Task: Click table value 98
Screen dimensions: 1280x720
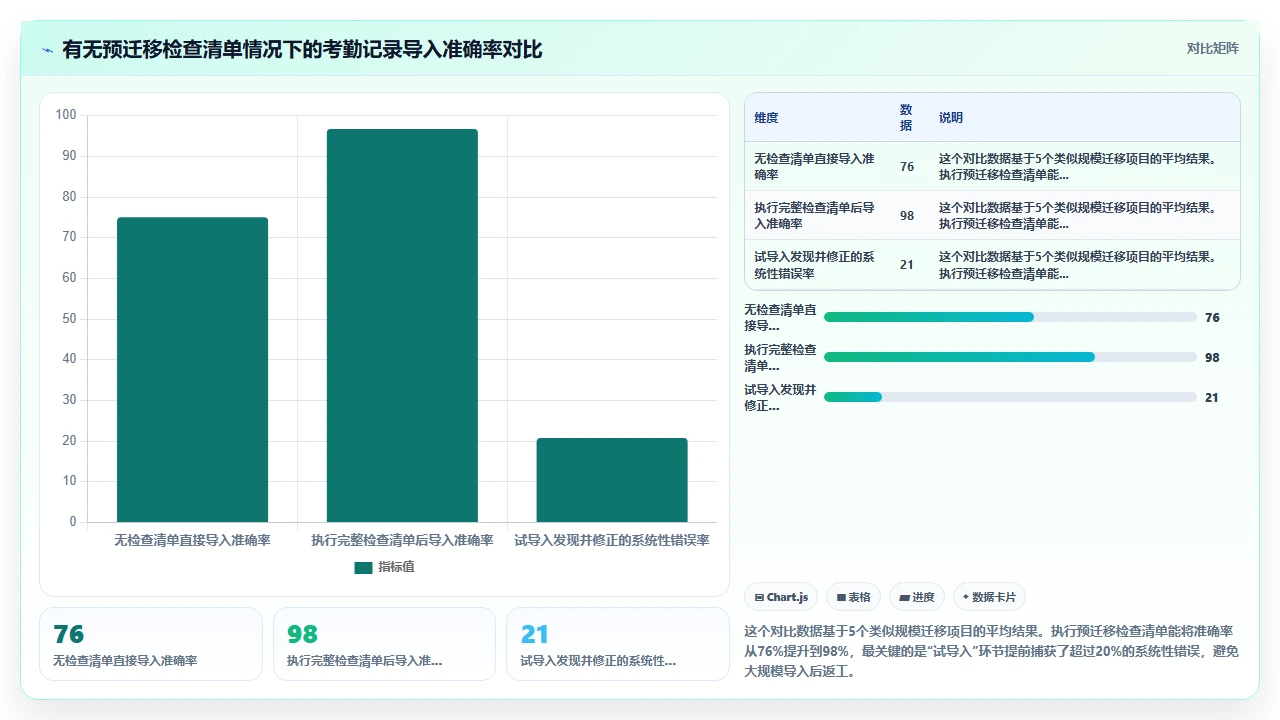Action: coord(907,216)
